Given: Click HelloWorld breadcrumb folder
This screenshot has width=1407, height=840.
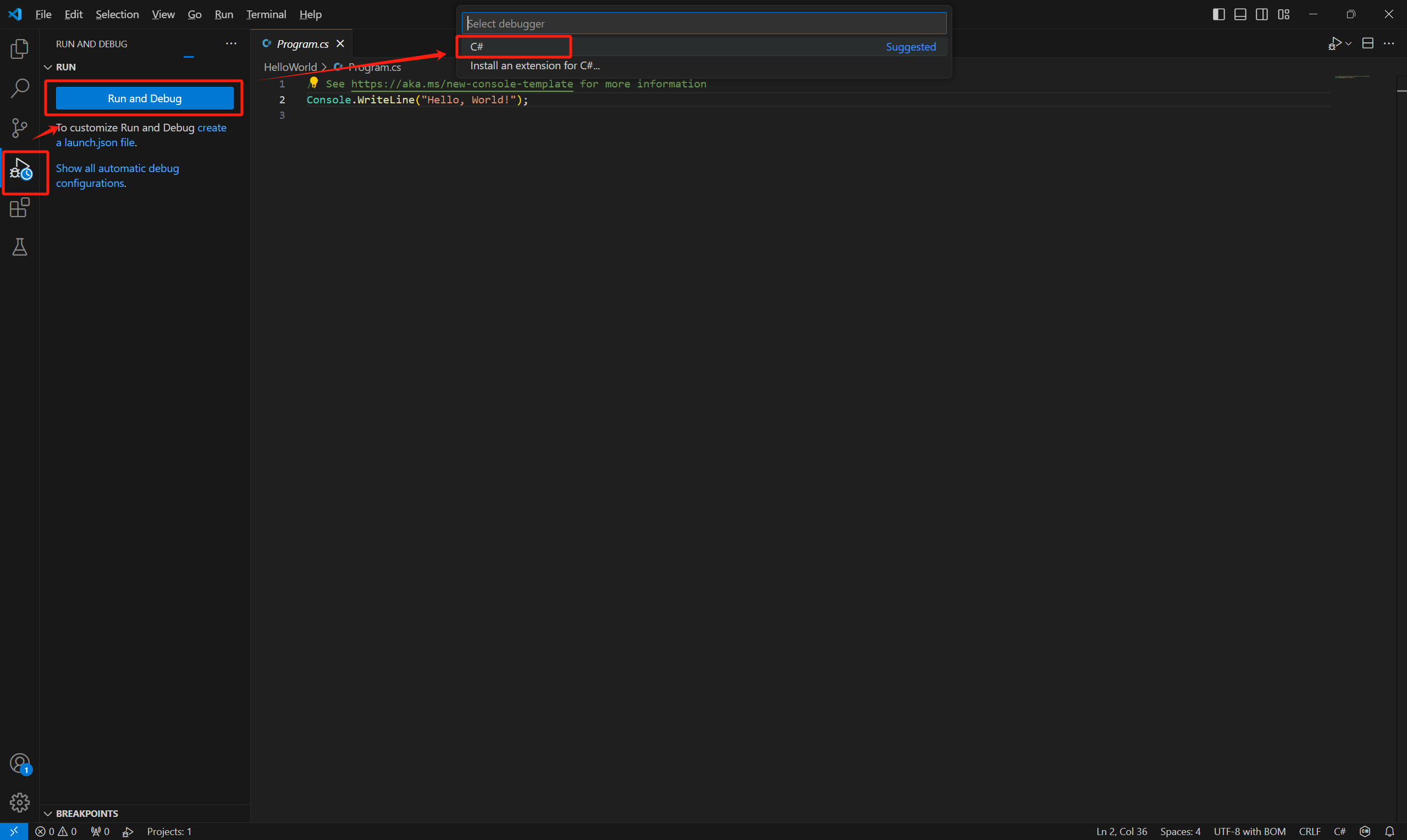Looking at the screenshot, I should [x=290, y=67].
